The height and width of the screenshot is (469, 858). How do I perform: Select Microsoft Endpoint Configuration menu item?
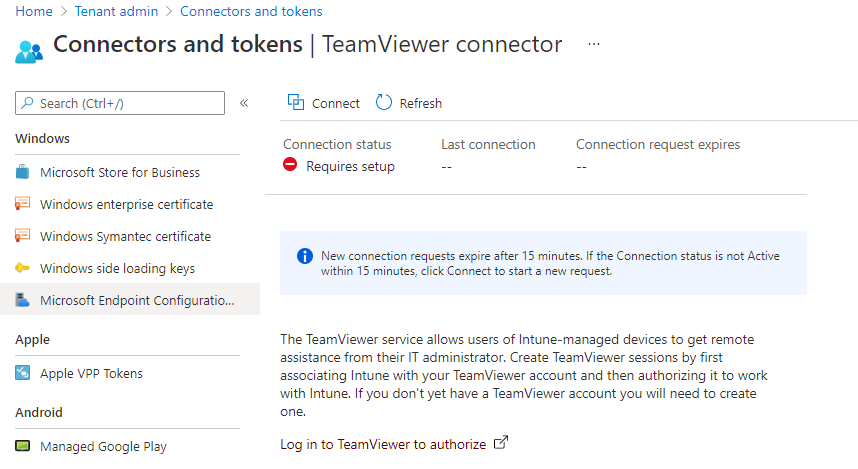130,299
